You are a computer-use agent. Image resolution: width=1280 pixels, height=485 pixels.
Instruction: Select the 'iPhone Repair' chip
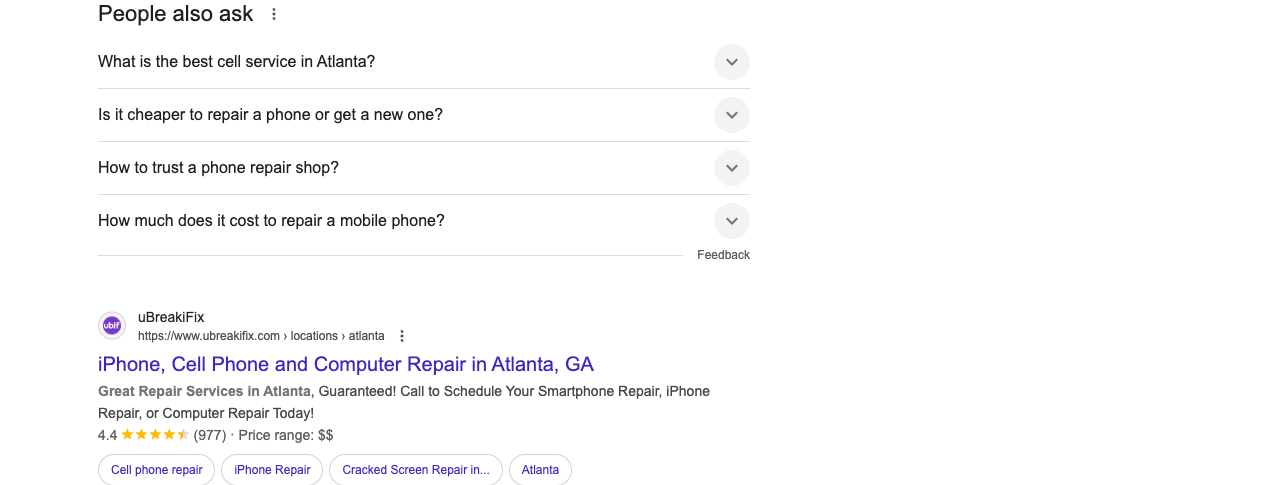click(272, 470)
